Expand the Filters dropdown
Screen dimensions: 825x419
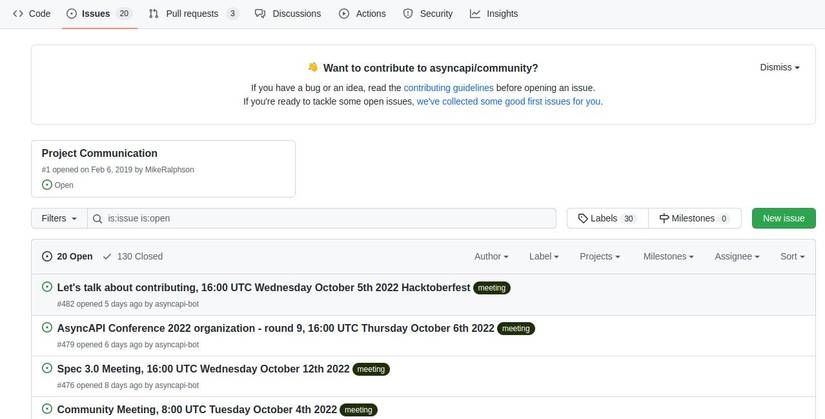(59, 218)
